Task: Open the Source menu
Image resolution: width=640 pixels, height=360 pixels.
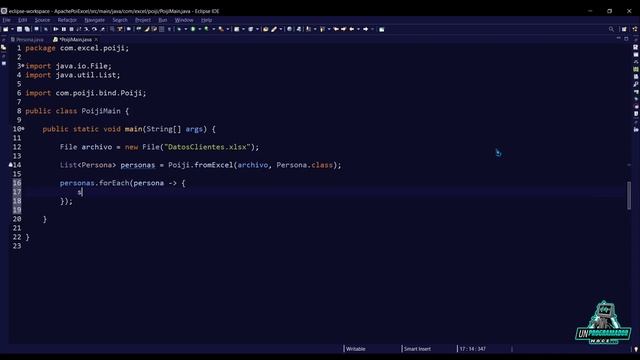Action: coord(42,20)
